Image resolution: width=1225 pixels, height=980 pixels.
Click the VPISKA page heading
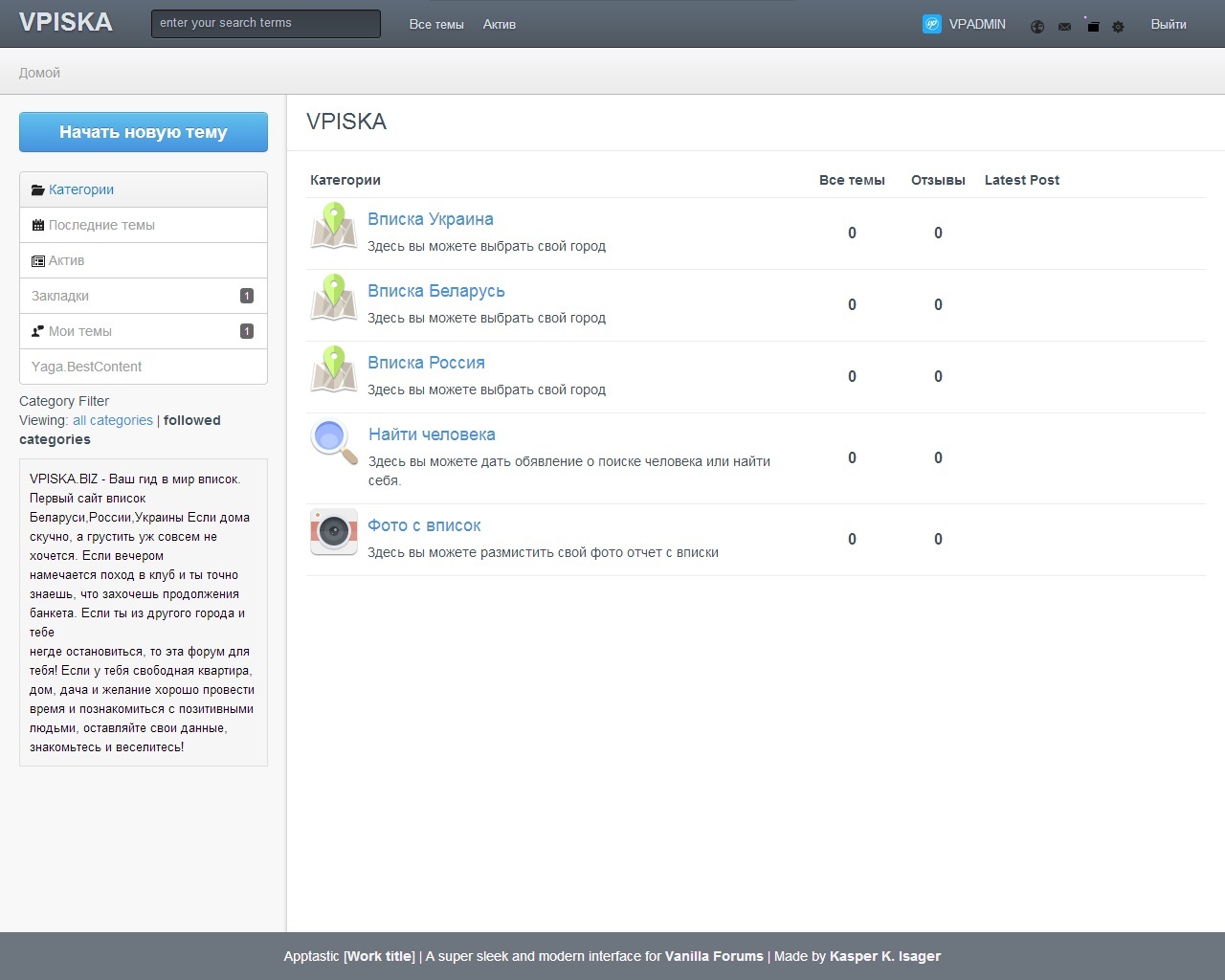pyautogui.click(x=346, y=122)
